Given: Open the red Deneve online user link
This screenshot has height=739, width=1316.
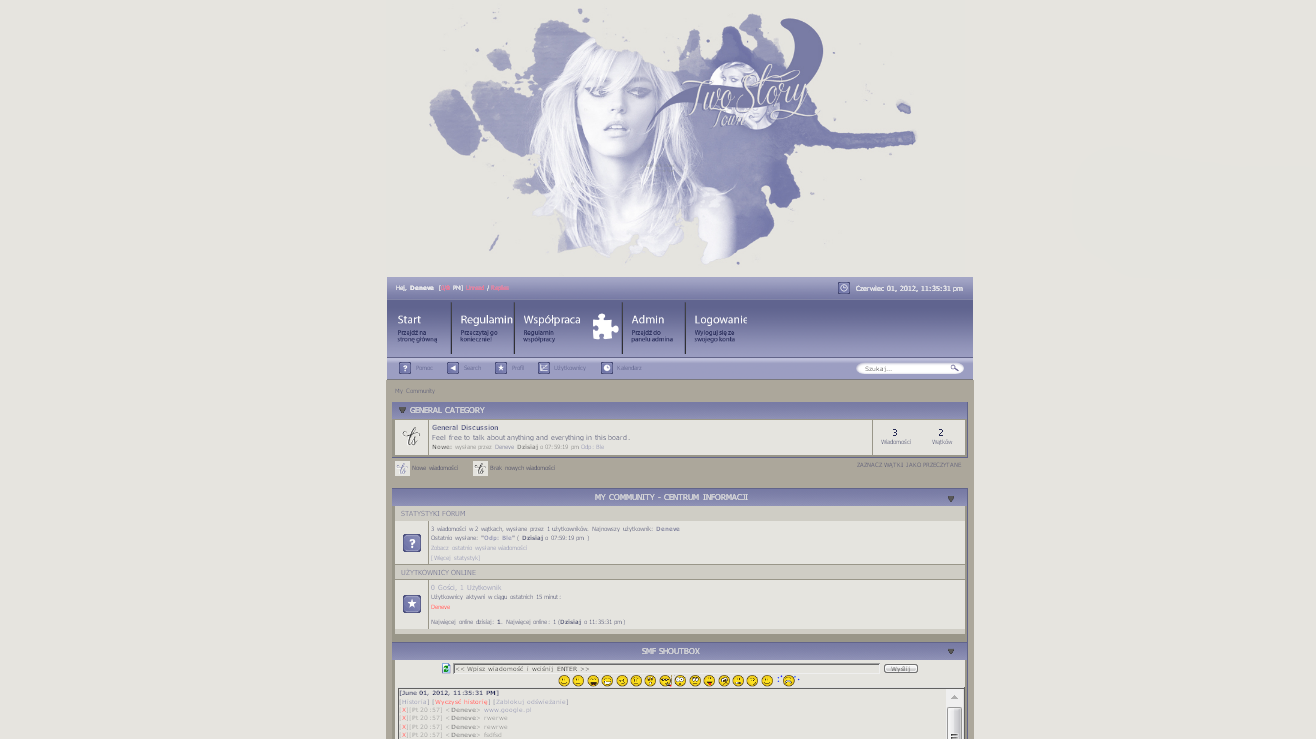Looking at the screenshot, I should coord(441,607).
